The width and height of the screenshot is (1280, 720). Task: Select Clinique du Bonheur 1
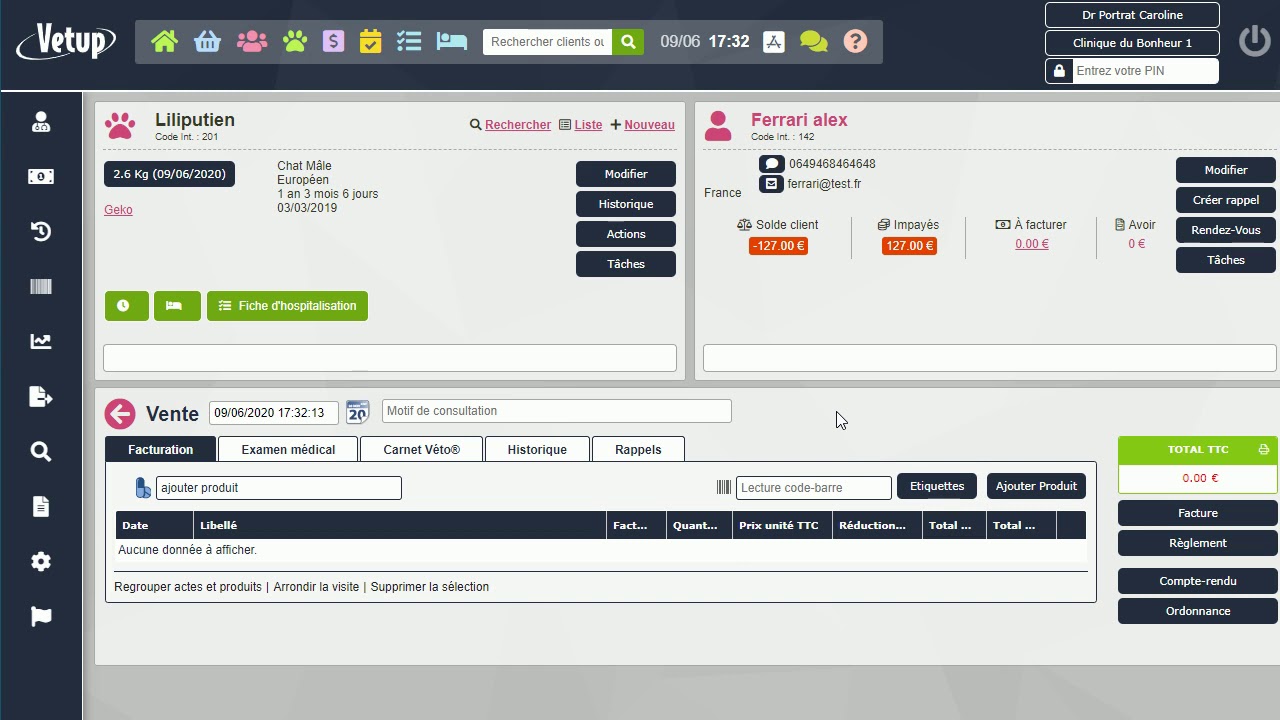tap(1131, 43)
